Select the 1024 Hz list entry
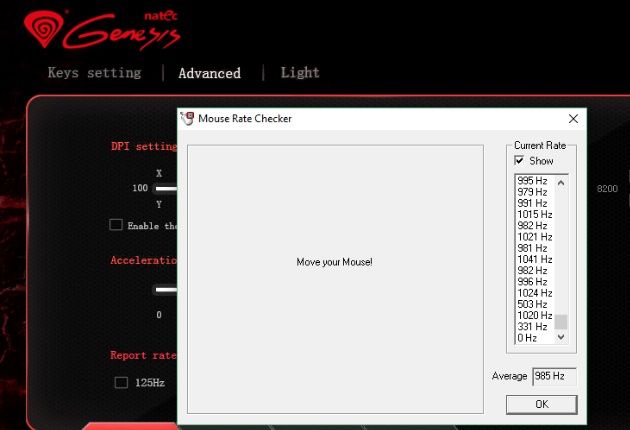Screen dimensions: 630x430 (x=534, y=293)
